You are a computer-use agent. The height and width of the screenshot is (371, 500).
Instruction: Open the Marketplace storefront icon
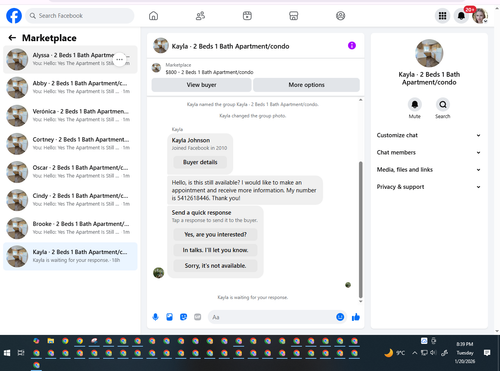coord(294,16)
